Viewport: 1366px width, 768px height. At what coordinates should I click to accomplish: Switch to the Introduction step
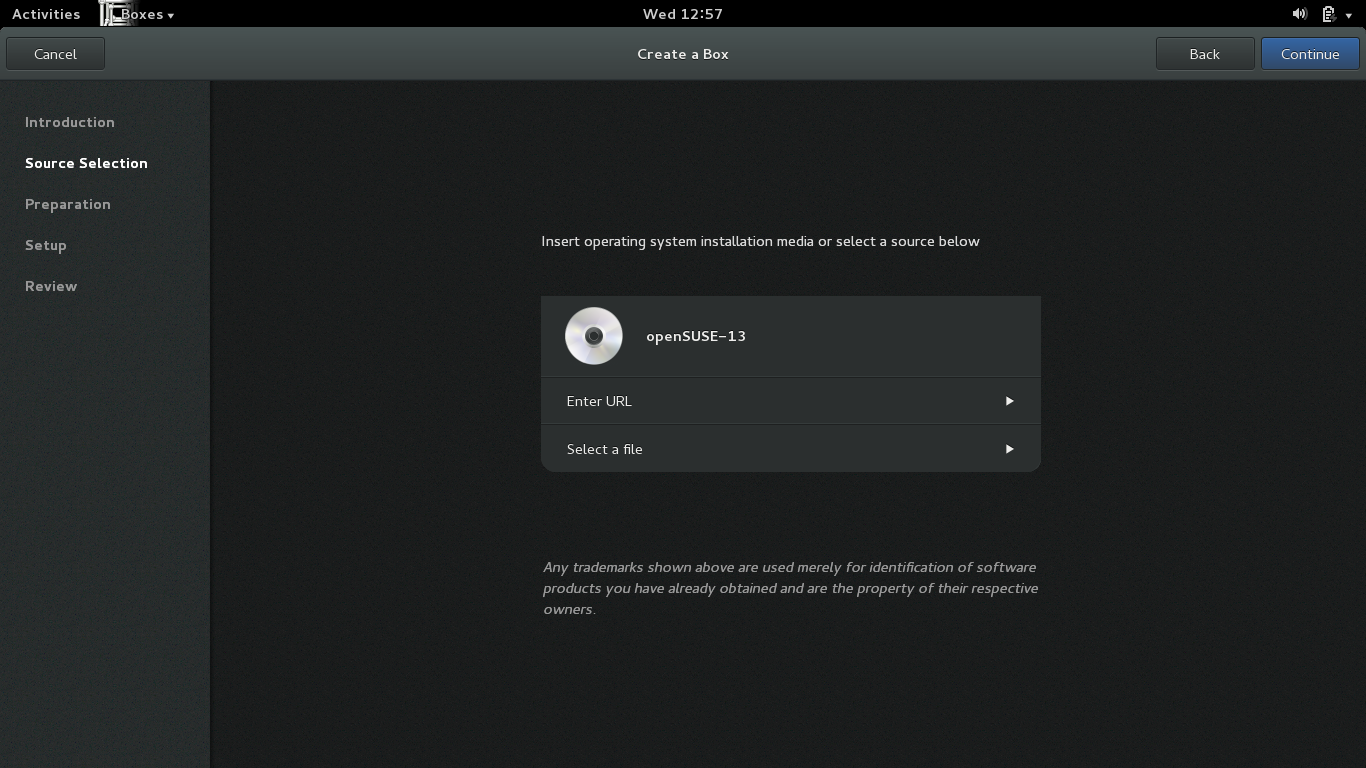click(70, 122)
